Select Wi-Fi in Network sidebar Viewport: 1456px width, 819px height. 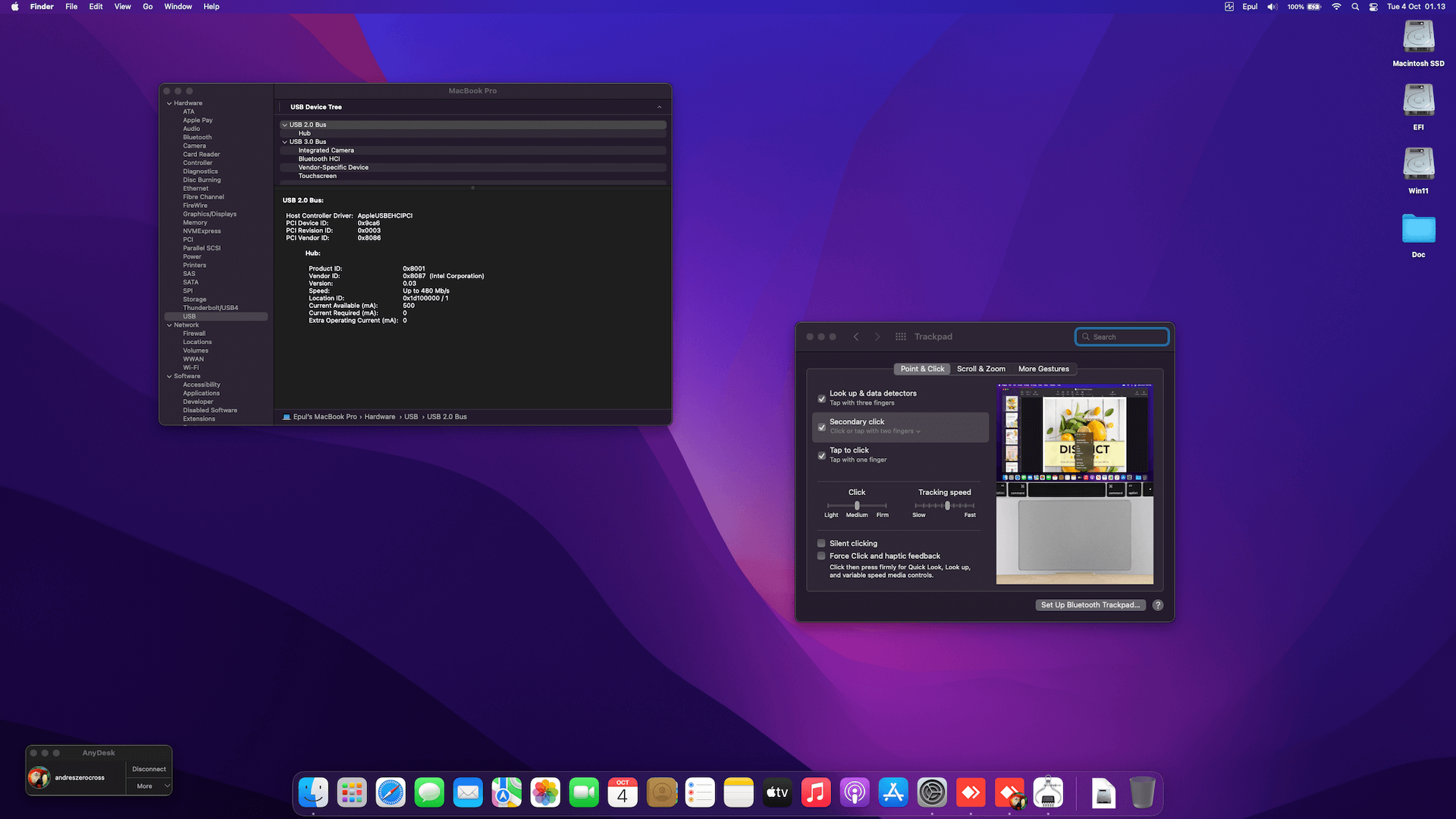pyautogui.click(x=190, y=368)
